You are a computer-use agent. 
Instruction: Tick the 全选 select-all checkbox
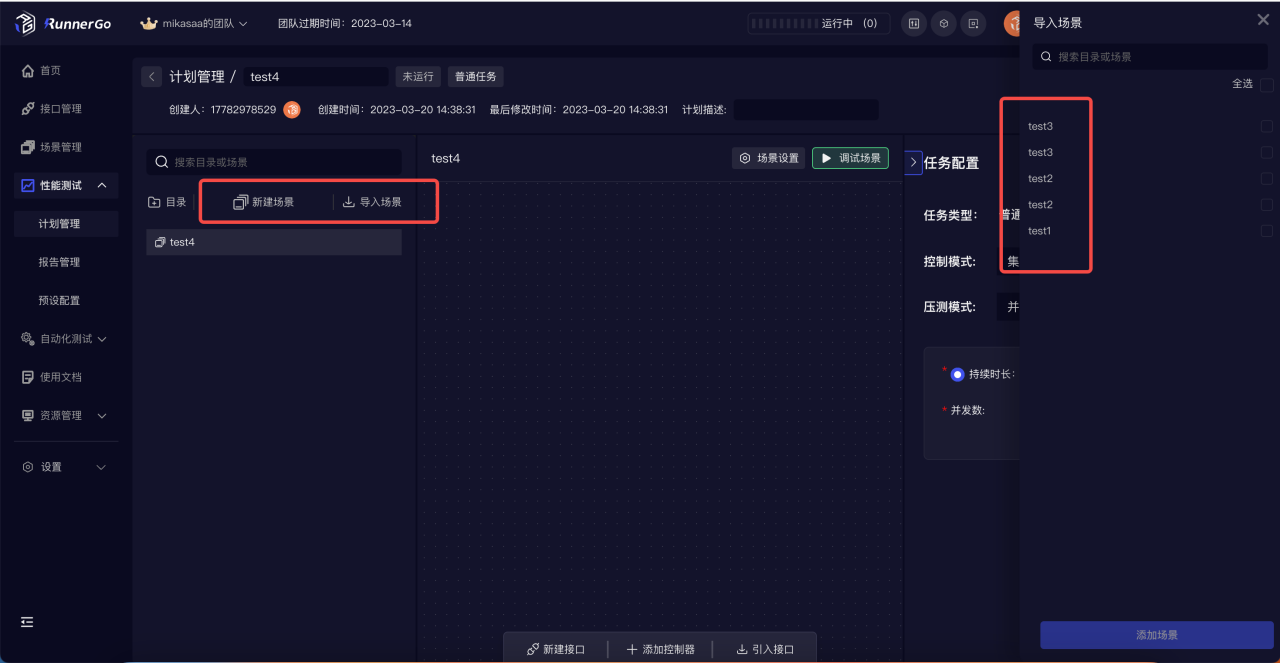[1267, 85]
